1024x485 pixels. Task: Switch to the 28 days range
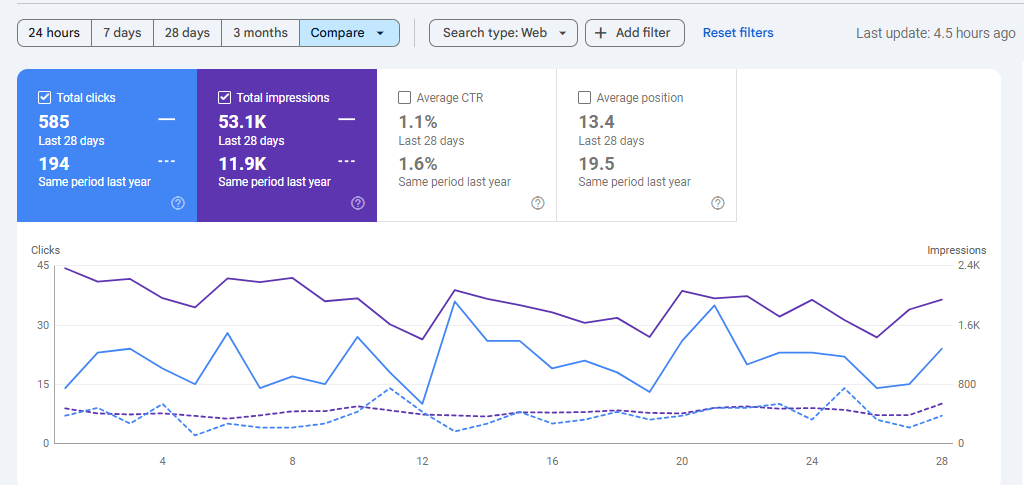(x=187, y=33)
